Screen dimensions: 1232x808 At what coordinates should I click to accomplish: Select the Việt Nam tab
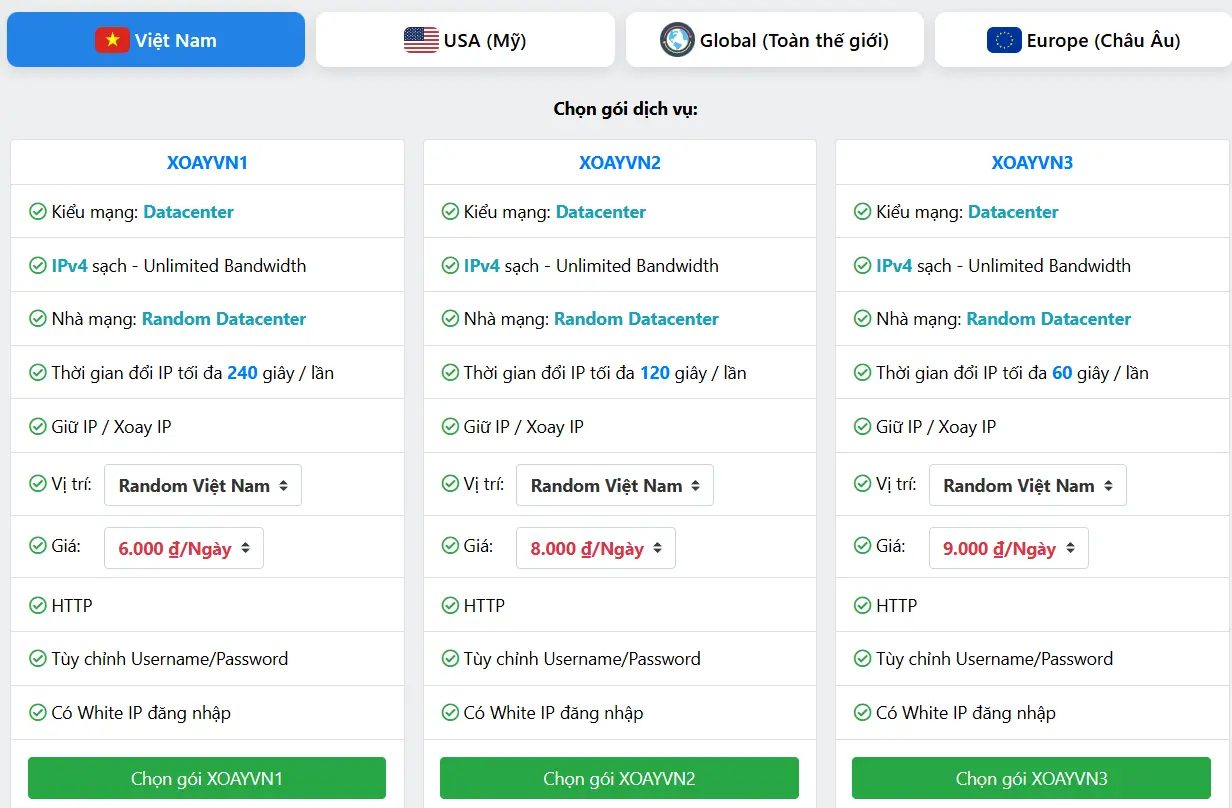pyautogui.click(x=155, y=40)
